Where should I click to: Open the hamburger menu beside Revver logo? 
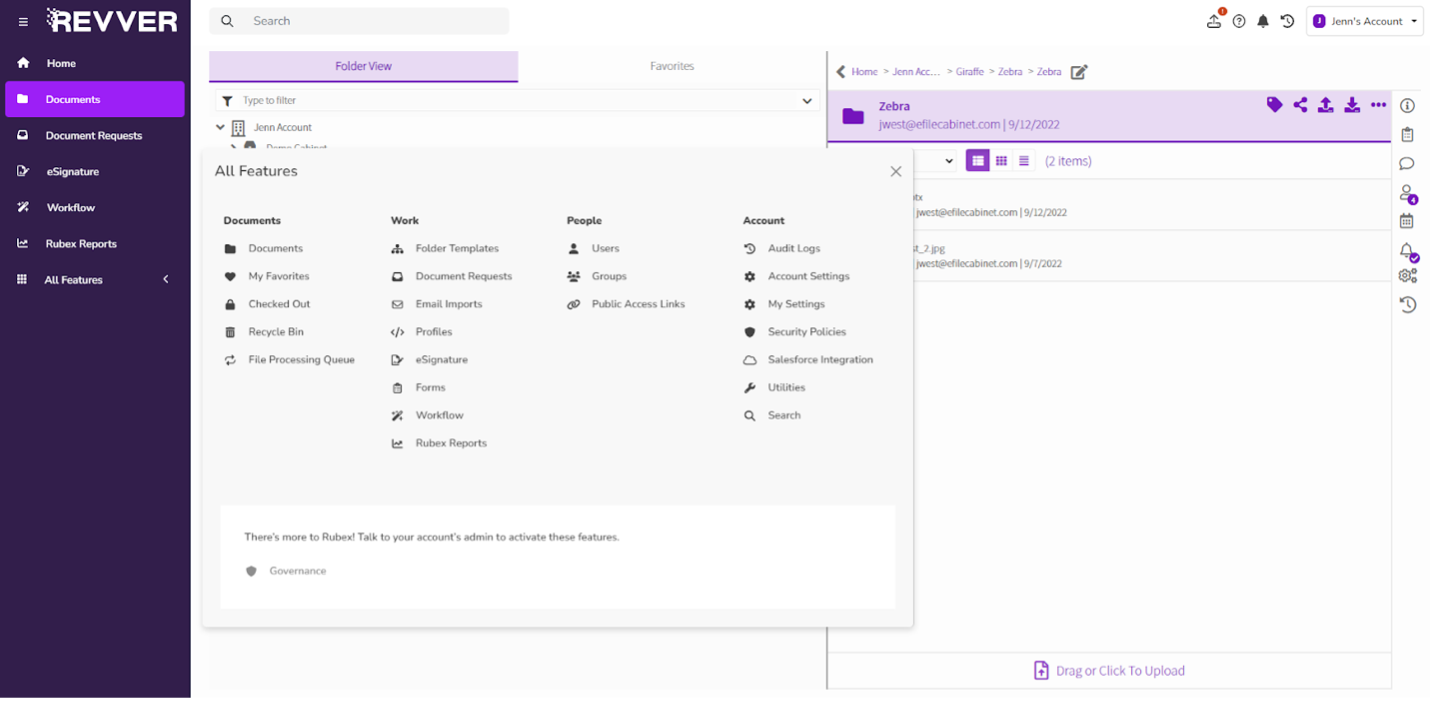[23, 21]
